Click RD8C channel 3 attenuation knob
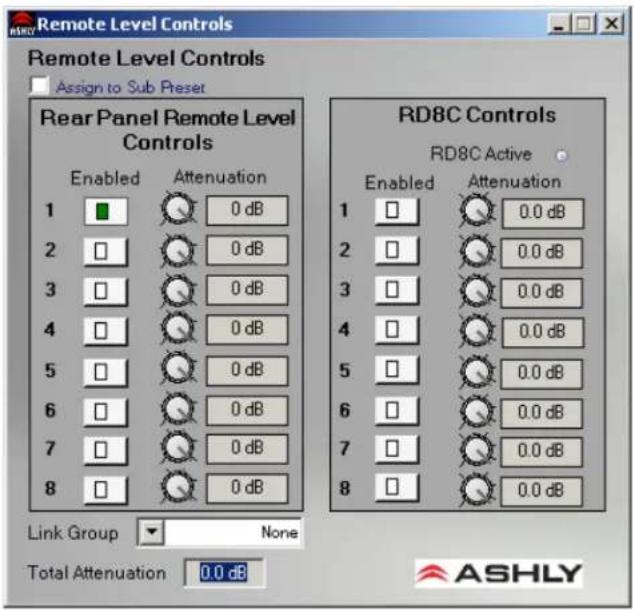 (477, 291)
